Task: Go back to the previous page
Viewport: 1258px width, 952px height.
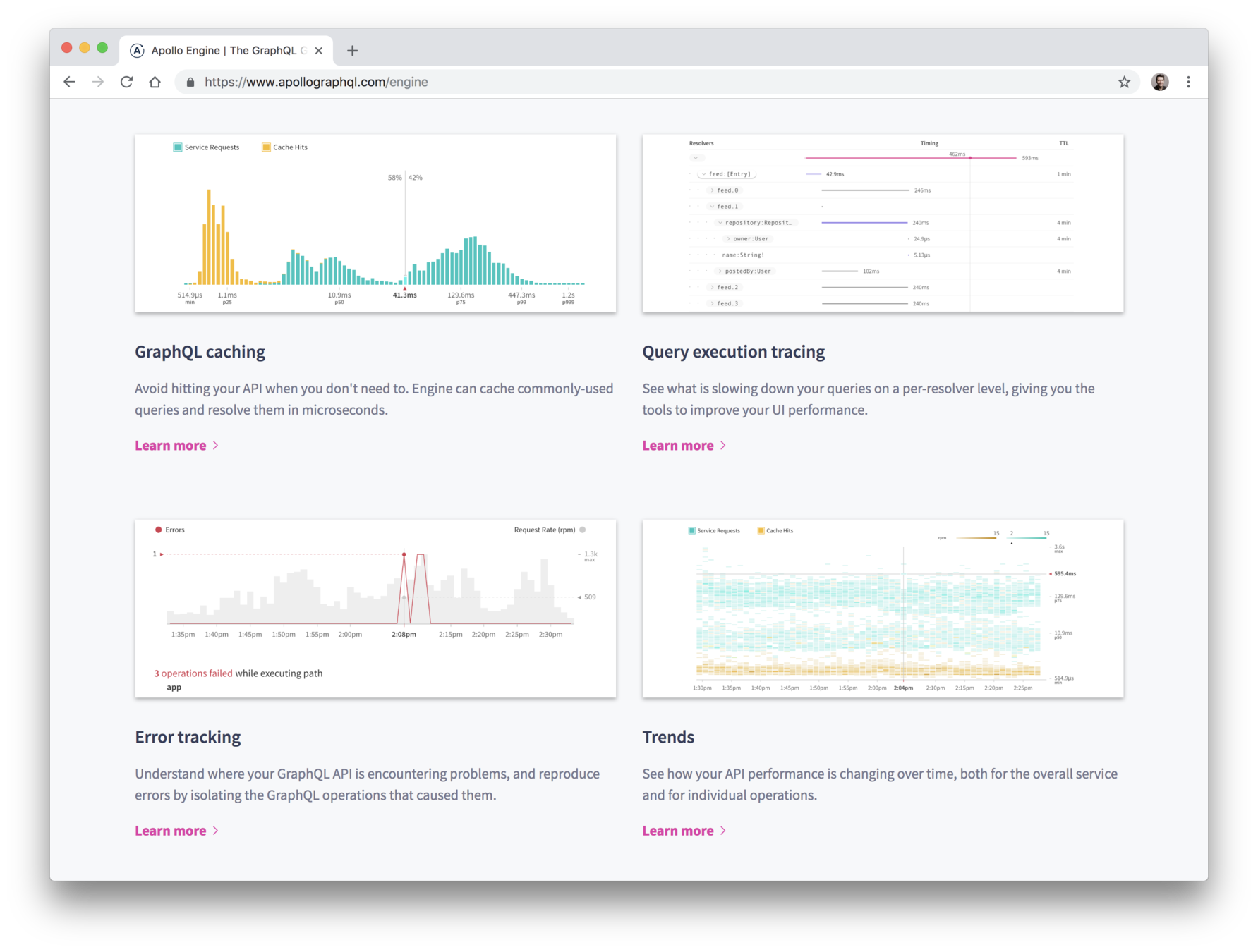Action: tap(69, 82)
